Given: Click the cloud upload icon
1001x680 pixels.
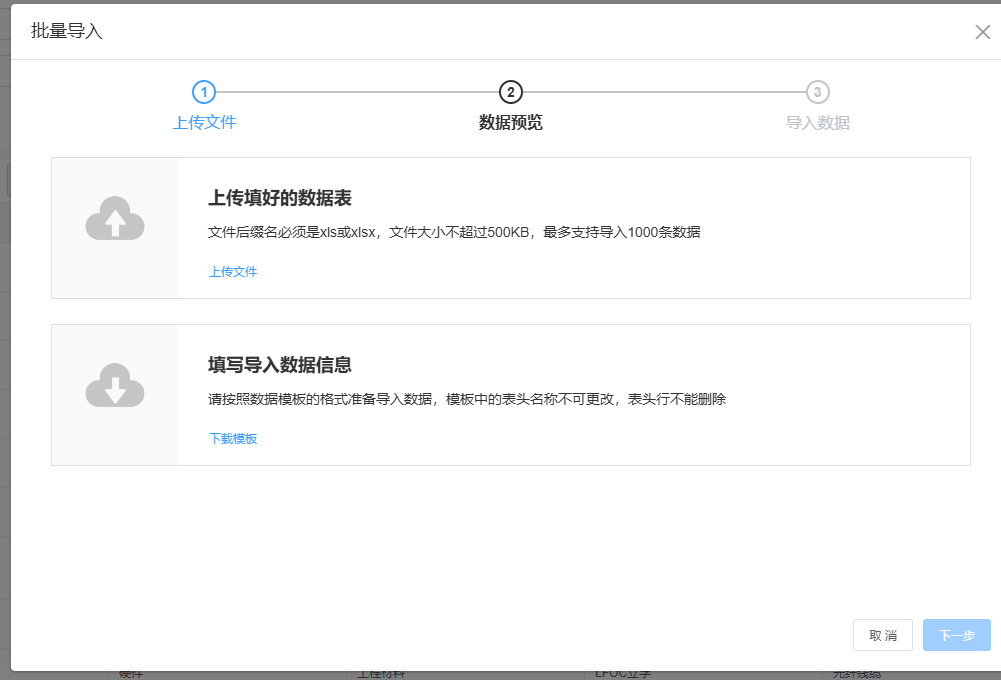Looking at the screenshot, I should 115,218.
